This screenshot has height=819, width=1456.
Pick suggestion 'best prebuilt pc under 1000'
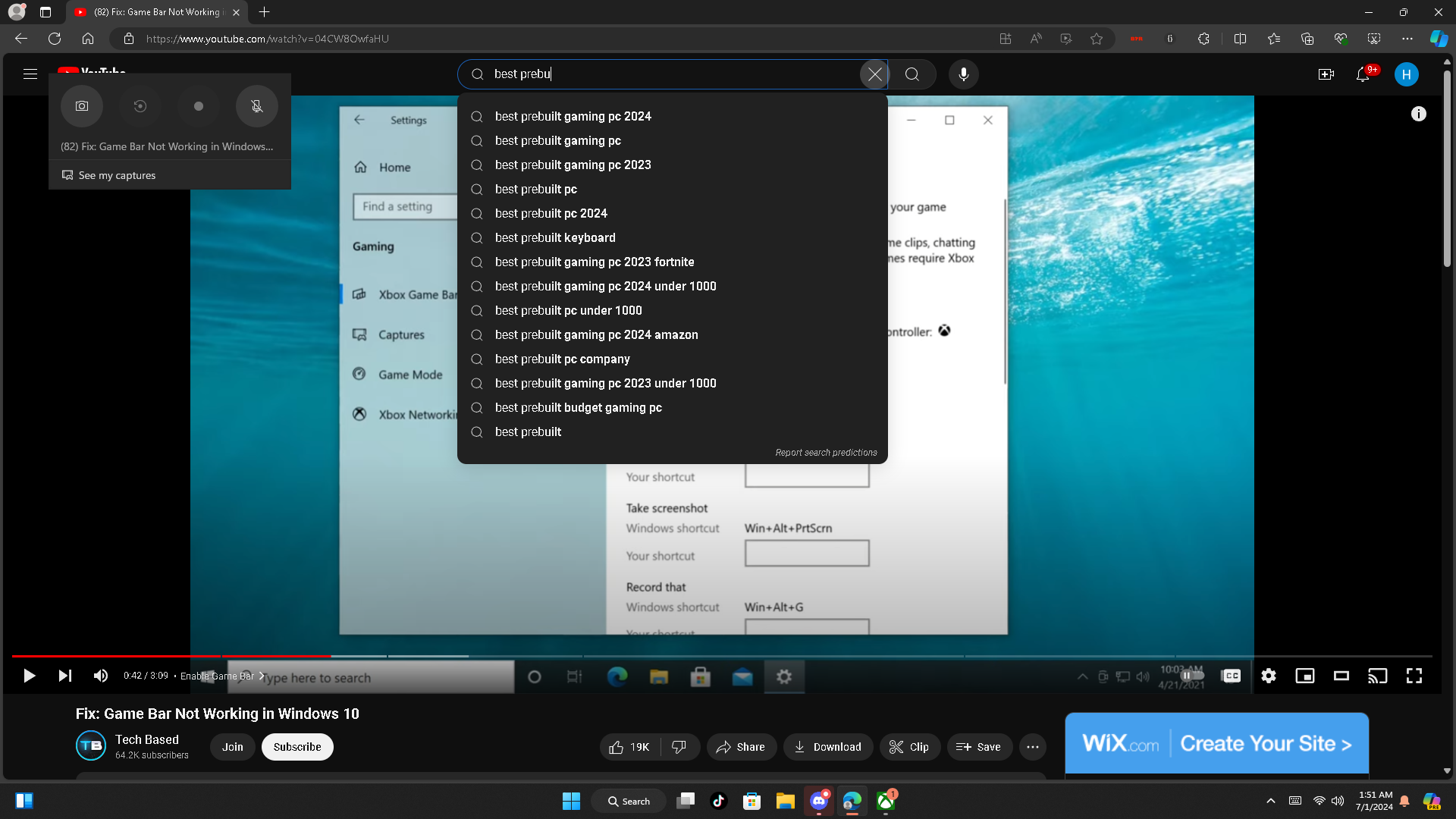[x=672, y=310]
